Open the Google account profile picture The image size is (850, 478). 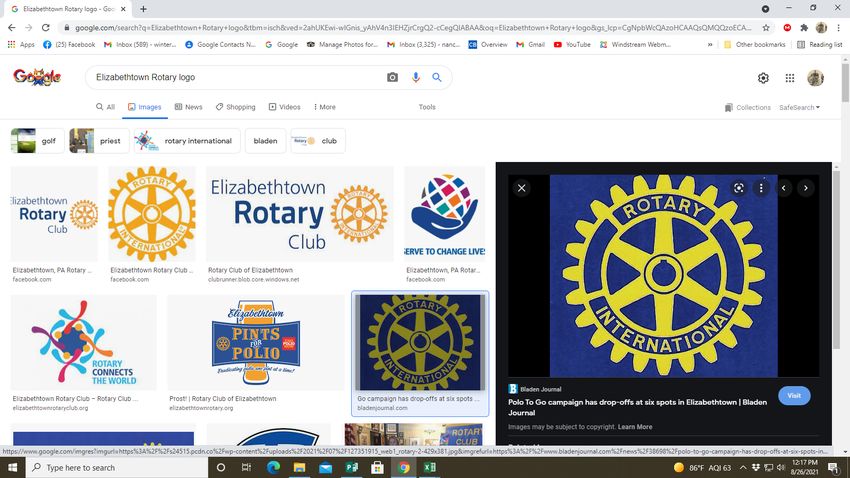(815, 78)
